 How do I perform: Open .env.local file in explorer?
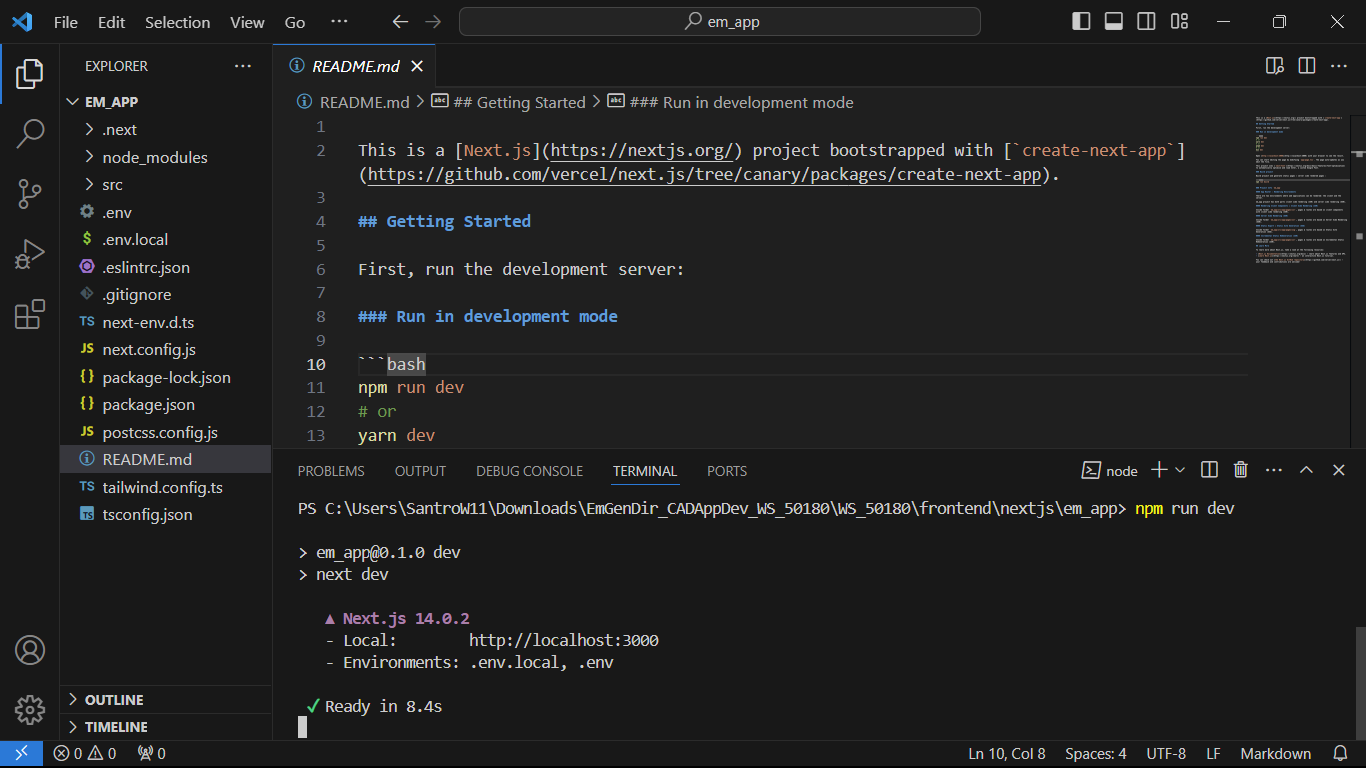point(135,240)
